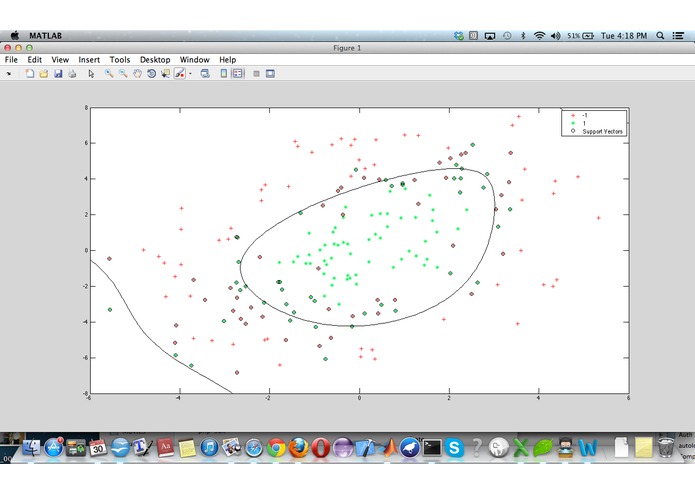
Task: Open the File menu
Action: point(11,59)
